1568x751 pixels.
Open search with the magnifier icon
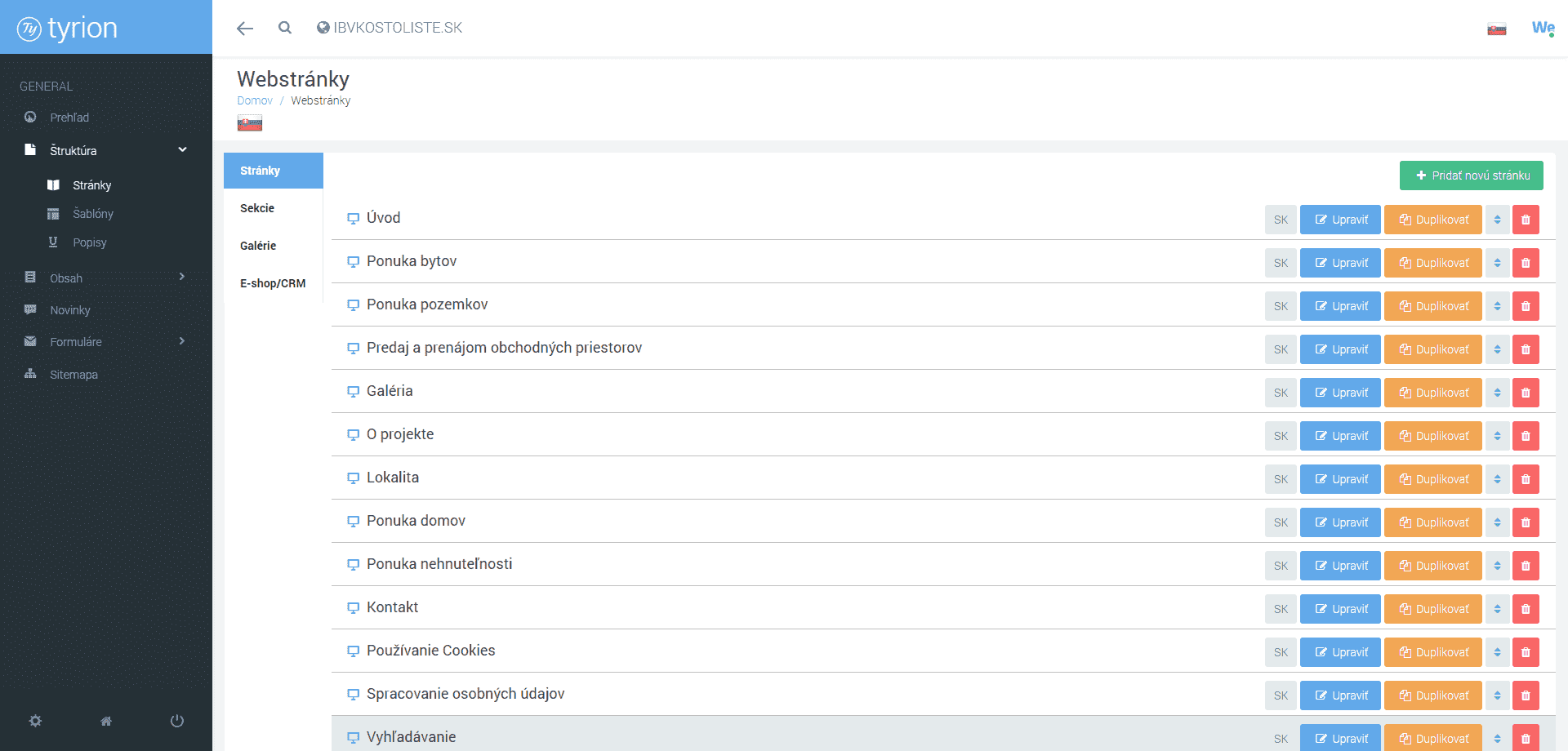pyautogui.click(x=284, y=28)
